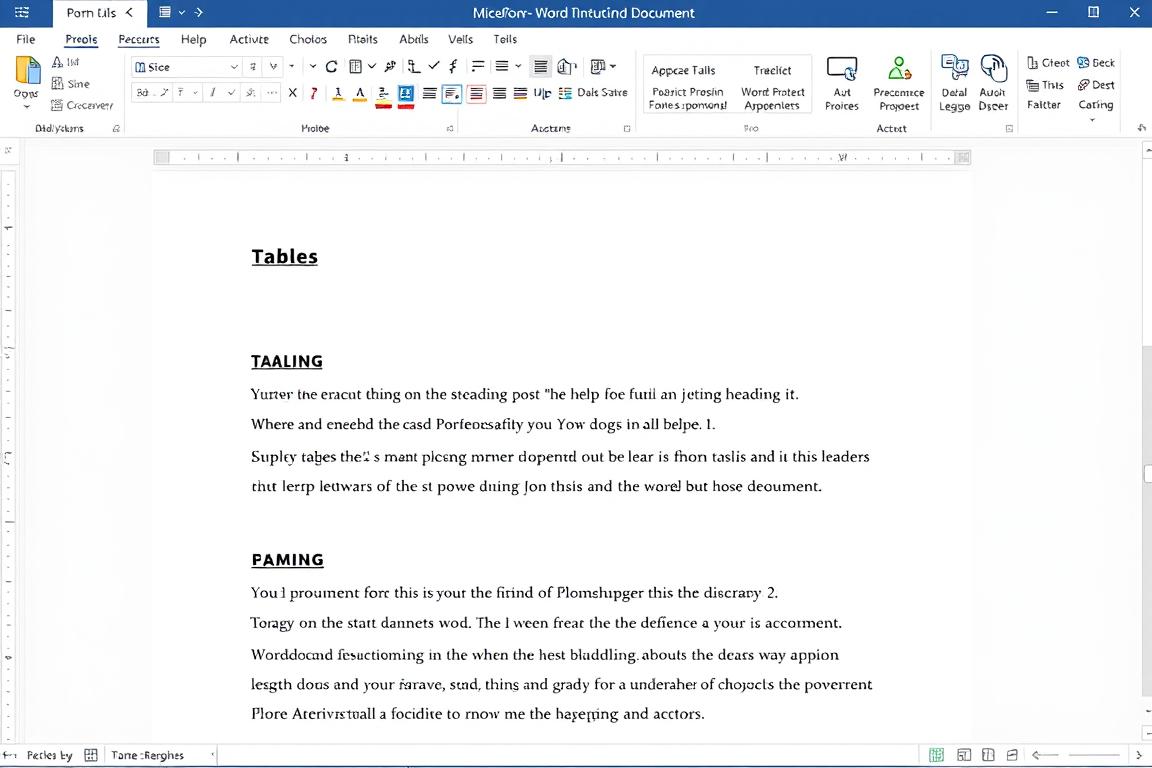This screenshot has width=1152, height=768.
Task: Click the grid icon beside Pecies by
Action: [x=91, y=755]
